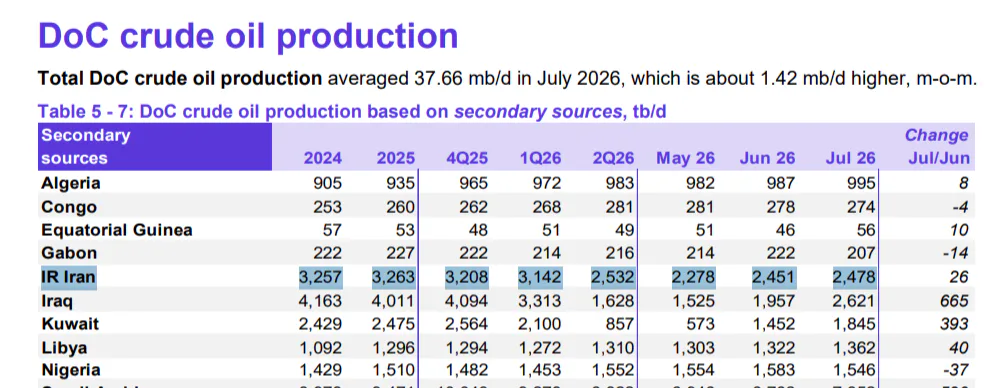The image size is (1006, 388).
Task: Click the '4Q25' column header
Action: (x=466, y=158)
